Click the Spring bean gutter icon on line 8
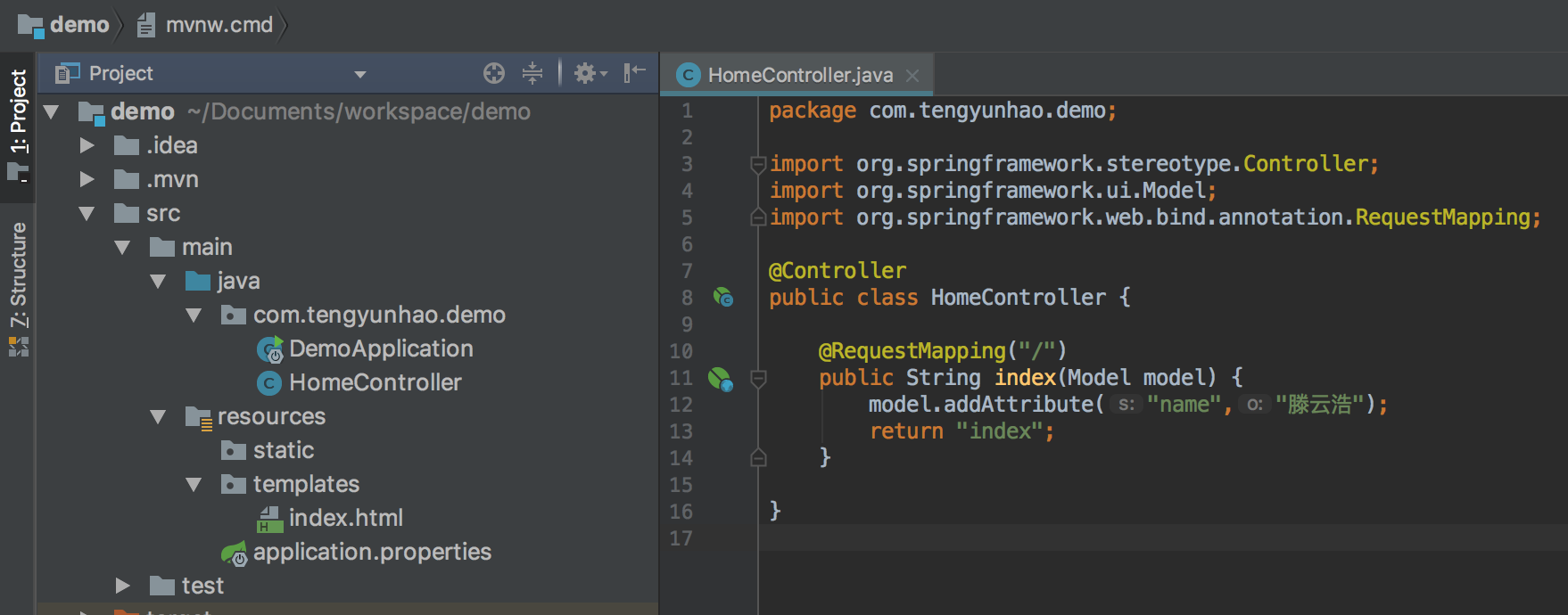 click(722, 297)
